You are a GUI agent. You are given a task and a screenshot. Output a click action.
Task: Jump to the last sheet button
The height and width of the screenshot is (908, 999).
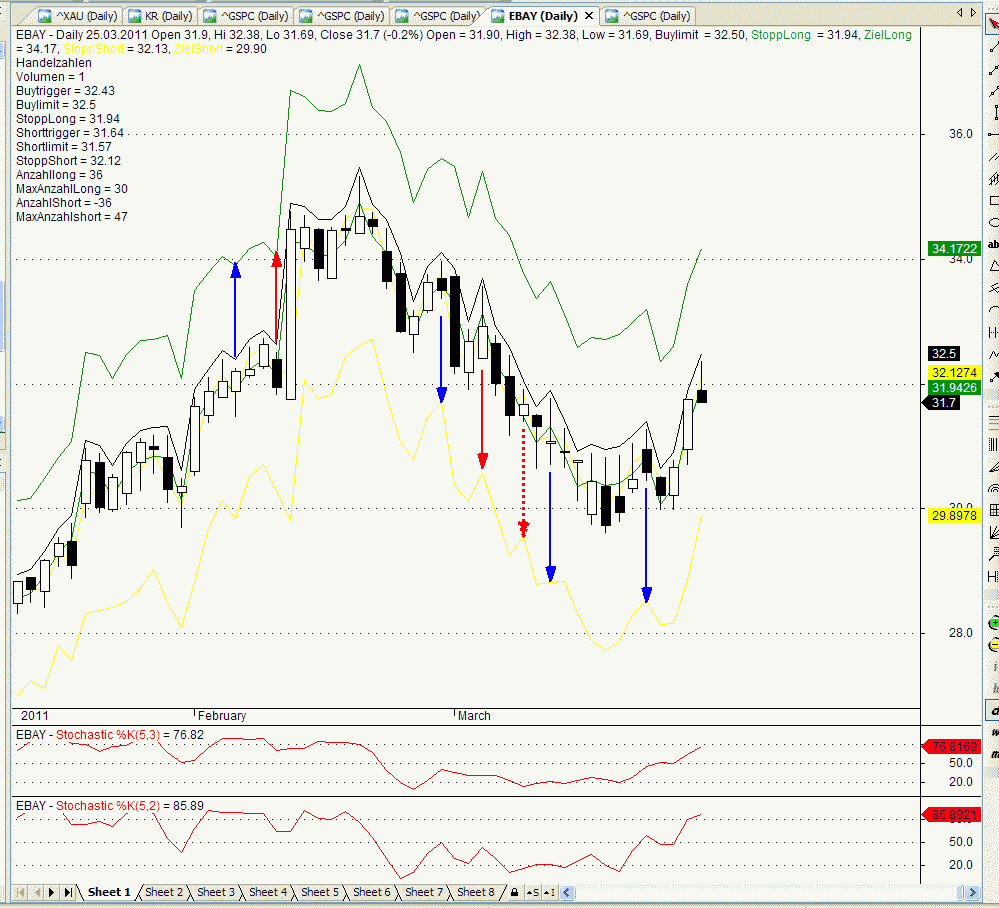(68, 892)
